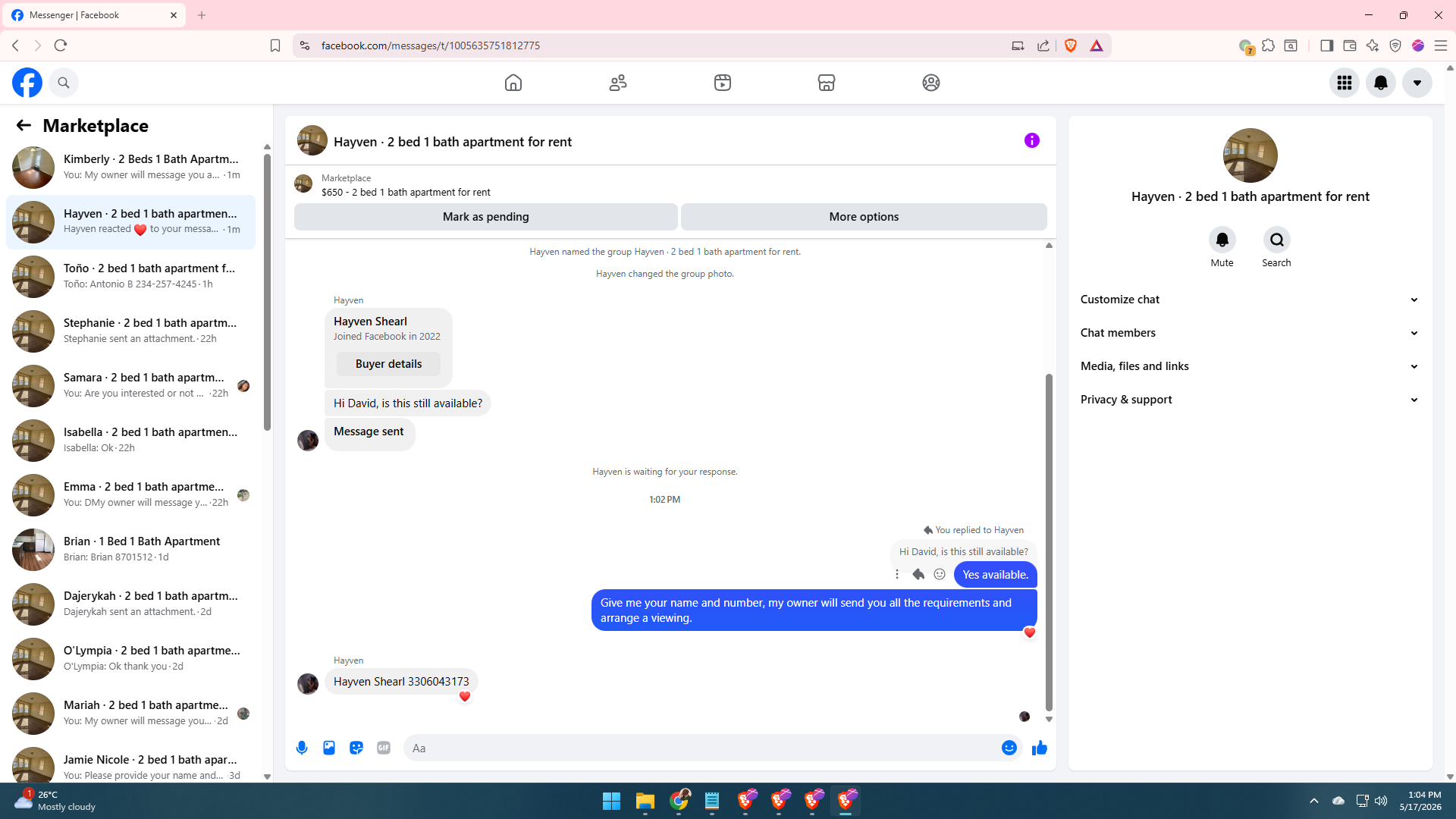This screenshot has height=819, width=1456.
Task: Expand the Chat members section
Action: (1250, 333)
